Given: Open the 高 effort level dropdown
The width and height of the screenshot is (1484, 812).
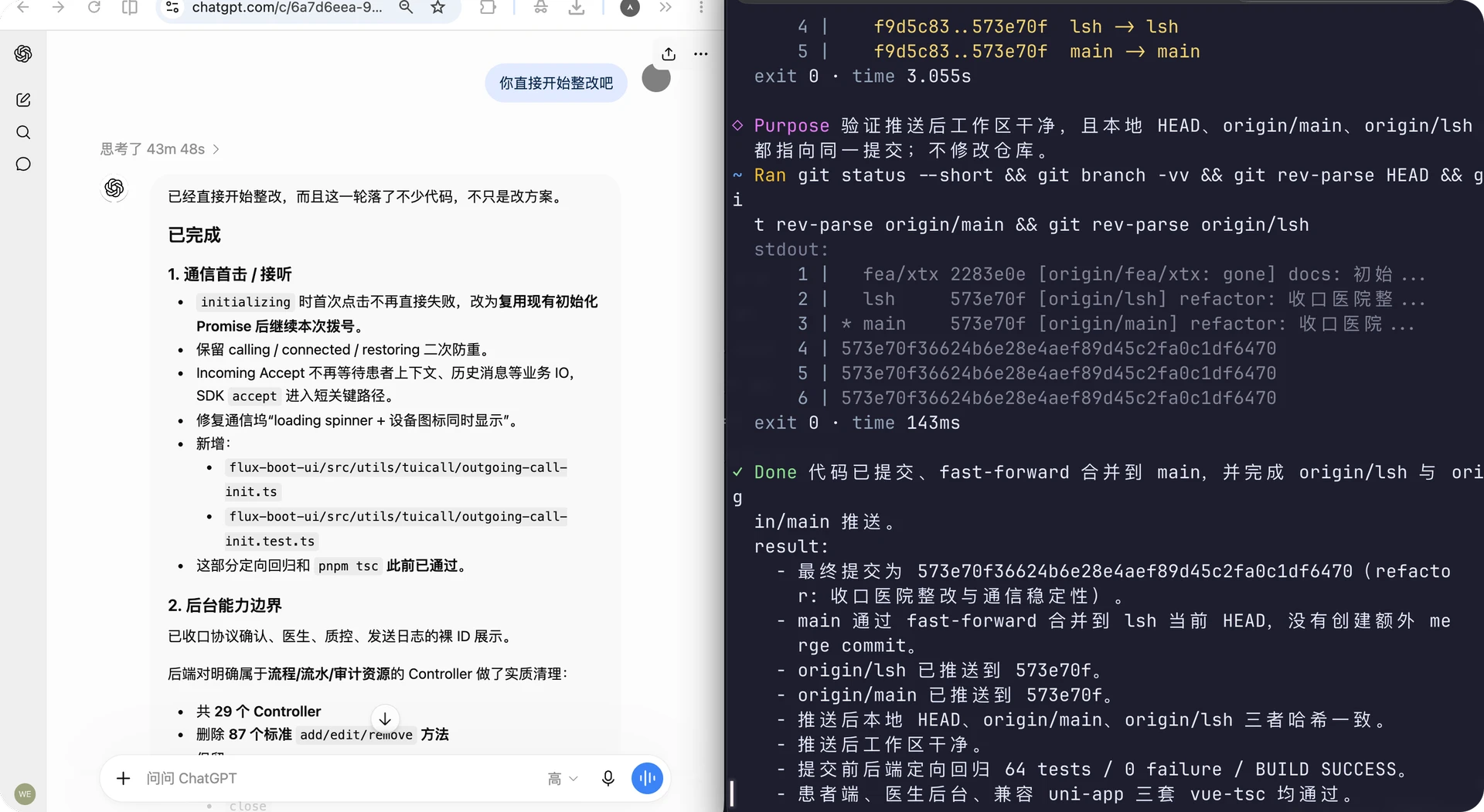Looking at the screenshot, I should tap(563, 779).
